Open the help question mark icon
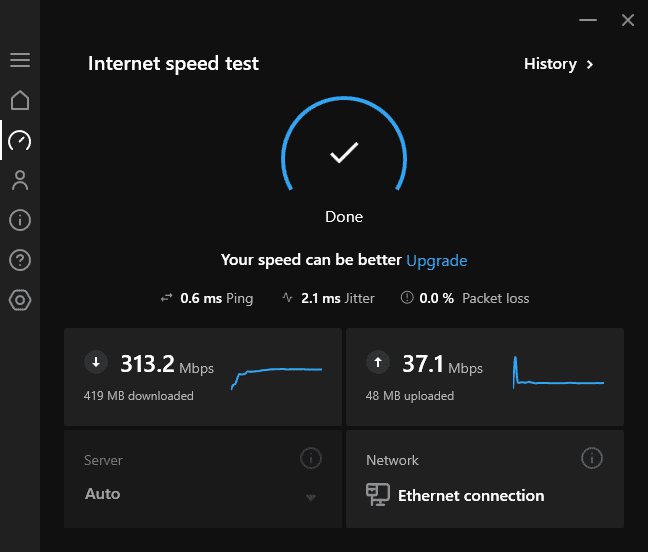Screen dimensions: 648x552 (x=20, y=260)
